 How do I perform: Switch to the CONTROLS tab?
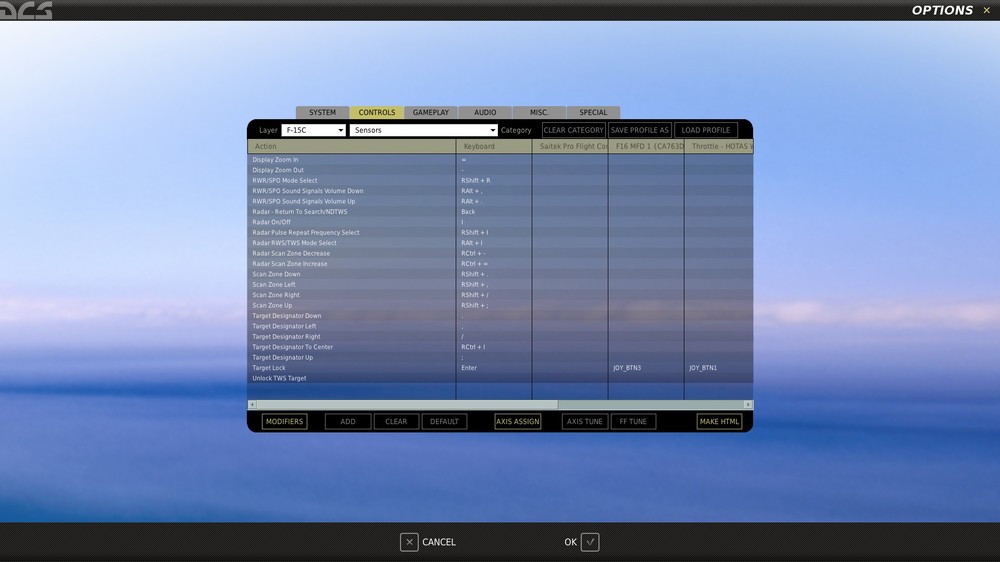(376, 112)
